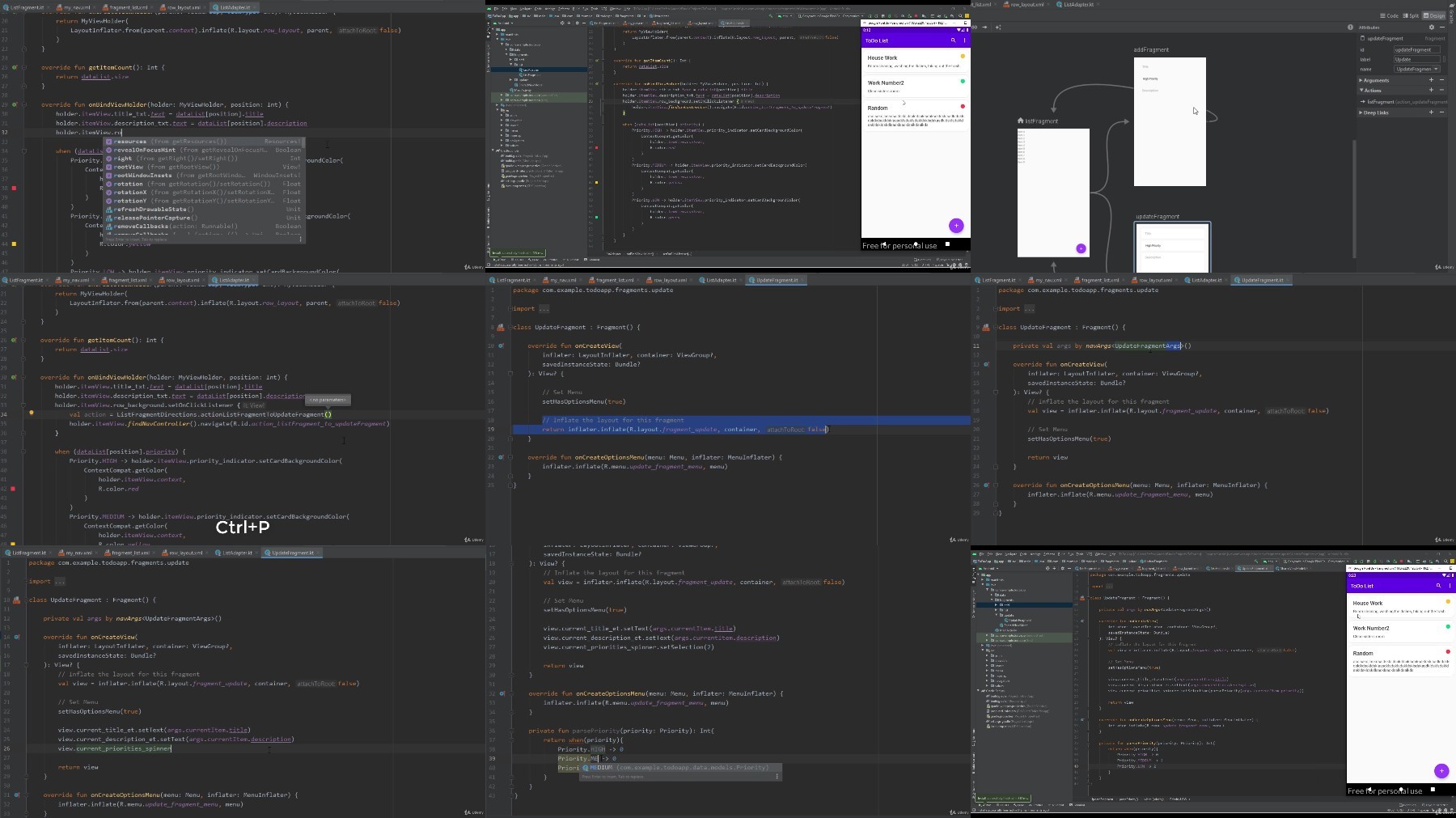Switch editor to Code view mode
Image resolution: width=1456 pixels, height=818 pixels.
[1389, 15]
